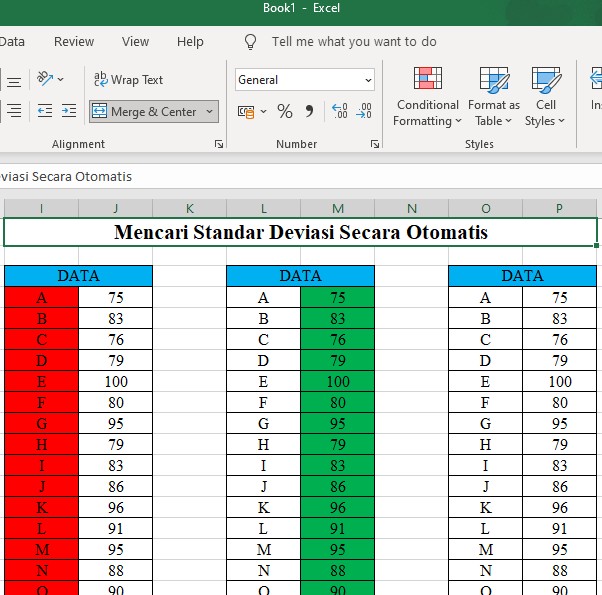Select DATA header above green column
Image resolution: width=602 pixels, height=595 pixels.
(300, 276)
